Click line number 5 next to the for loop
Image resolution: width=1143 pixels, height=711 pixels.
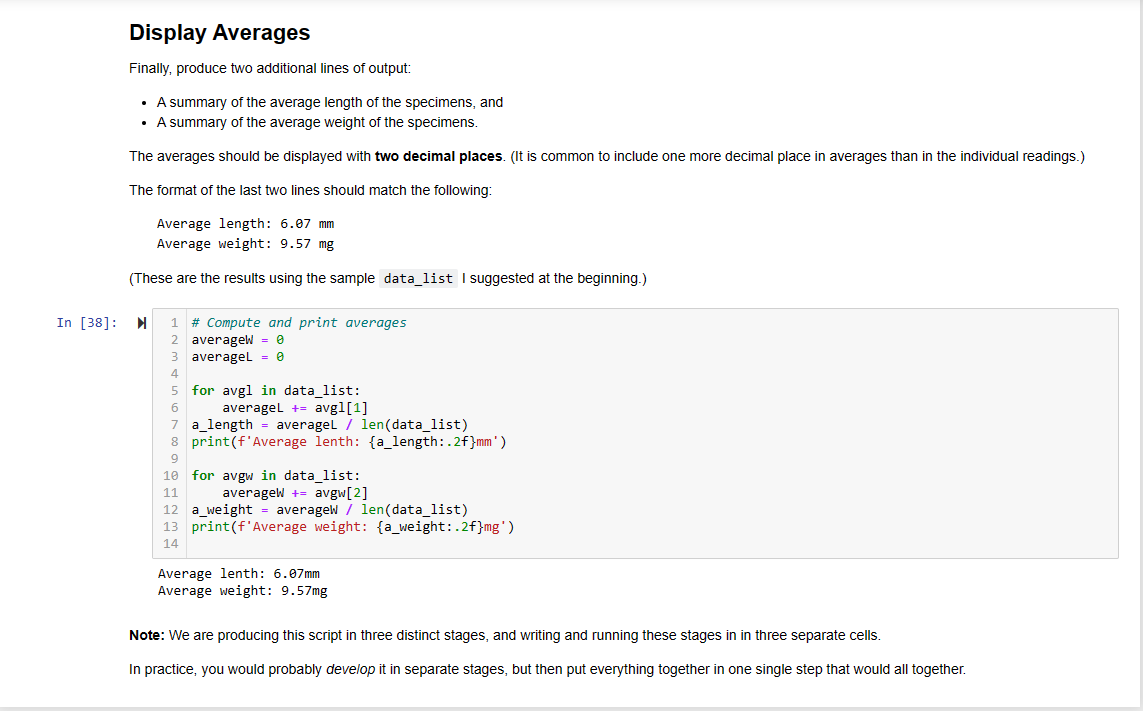pyautogui.click(x=173, y=390)
